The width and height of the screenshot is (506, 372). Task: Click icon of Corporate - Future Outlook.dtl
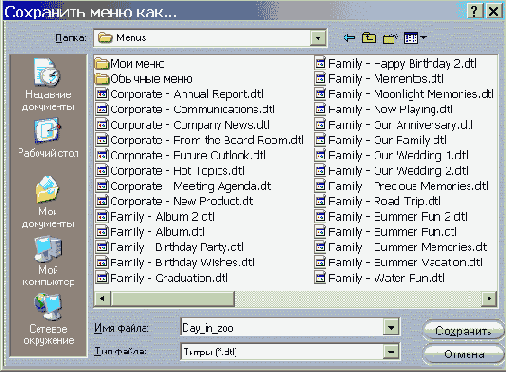pos(102,155)
